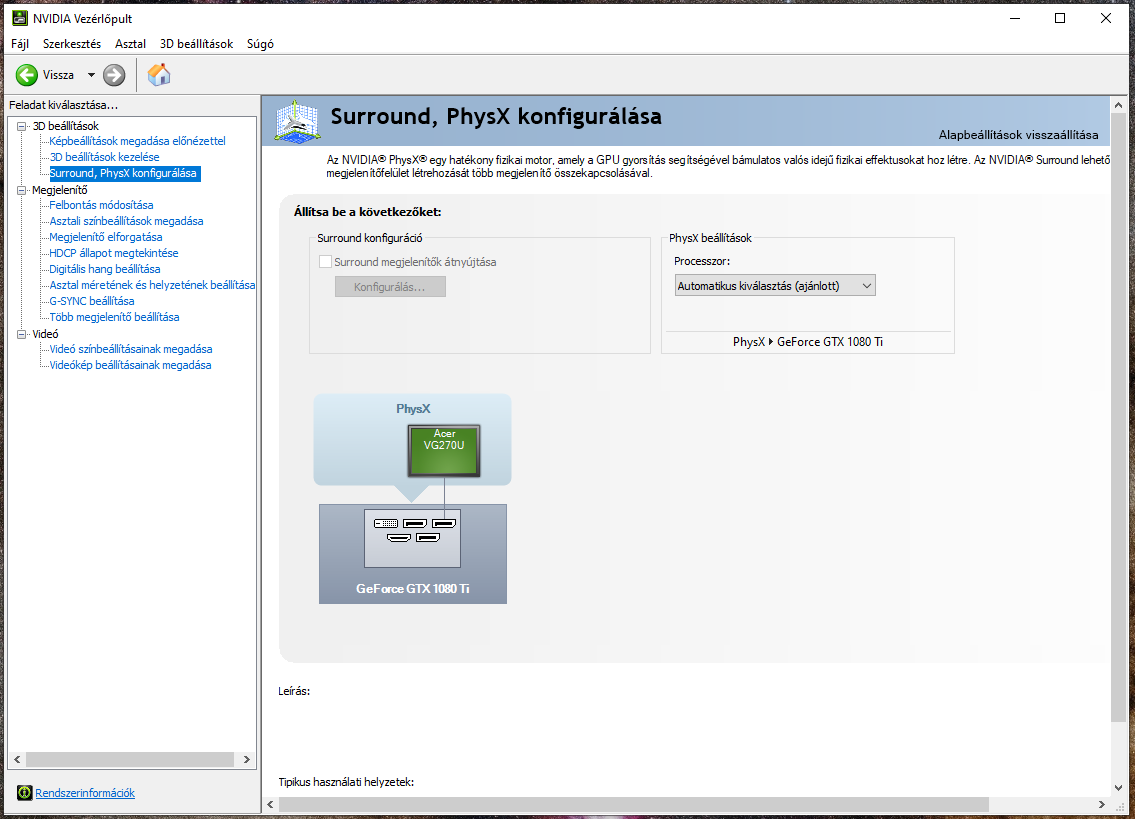Screen dimensions: 1135x819
Task: Collapse the Megjelenítő tree node
Action: pos(22,190)
